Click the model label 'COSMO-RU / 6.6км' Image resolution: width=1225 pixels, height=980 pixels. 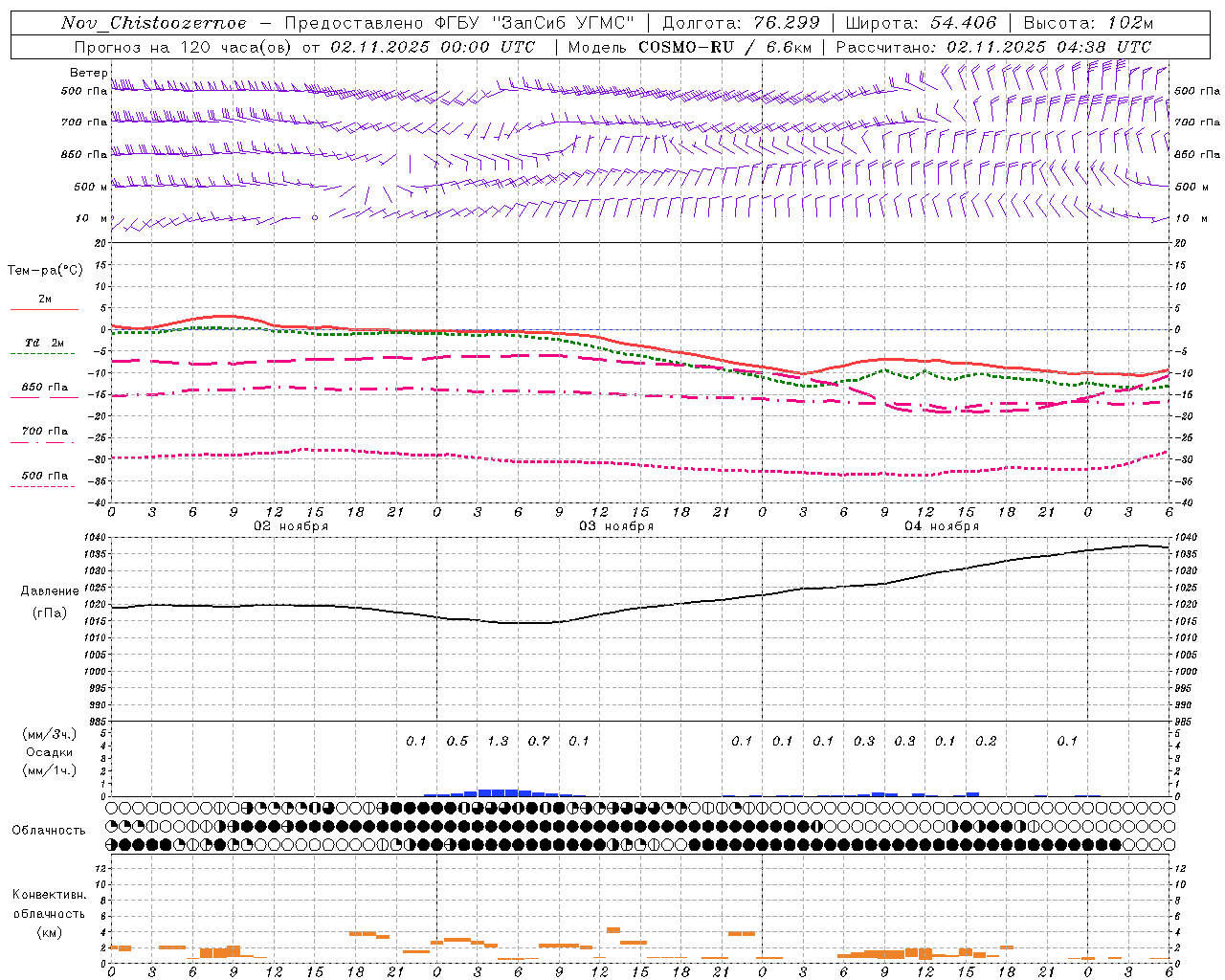pos(725,47)
